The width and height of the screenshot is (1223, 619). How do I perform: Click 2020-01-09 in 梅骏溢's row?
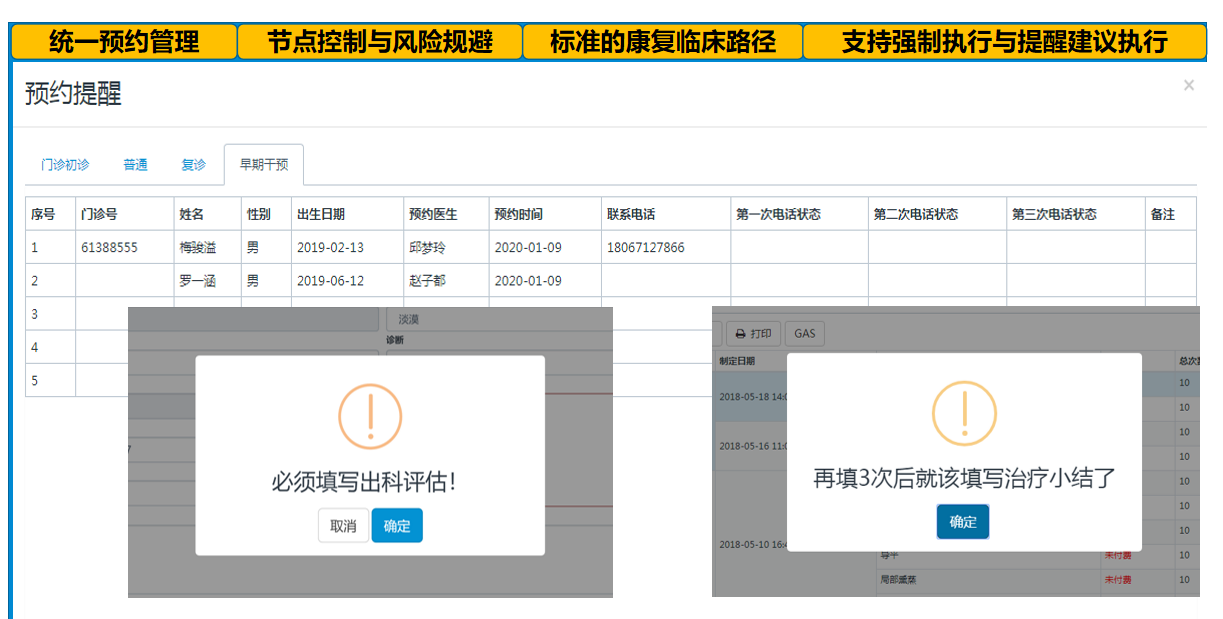coord(528,247)
